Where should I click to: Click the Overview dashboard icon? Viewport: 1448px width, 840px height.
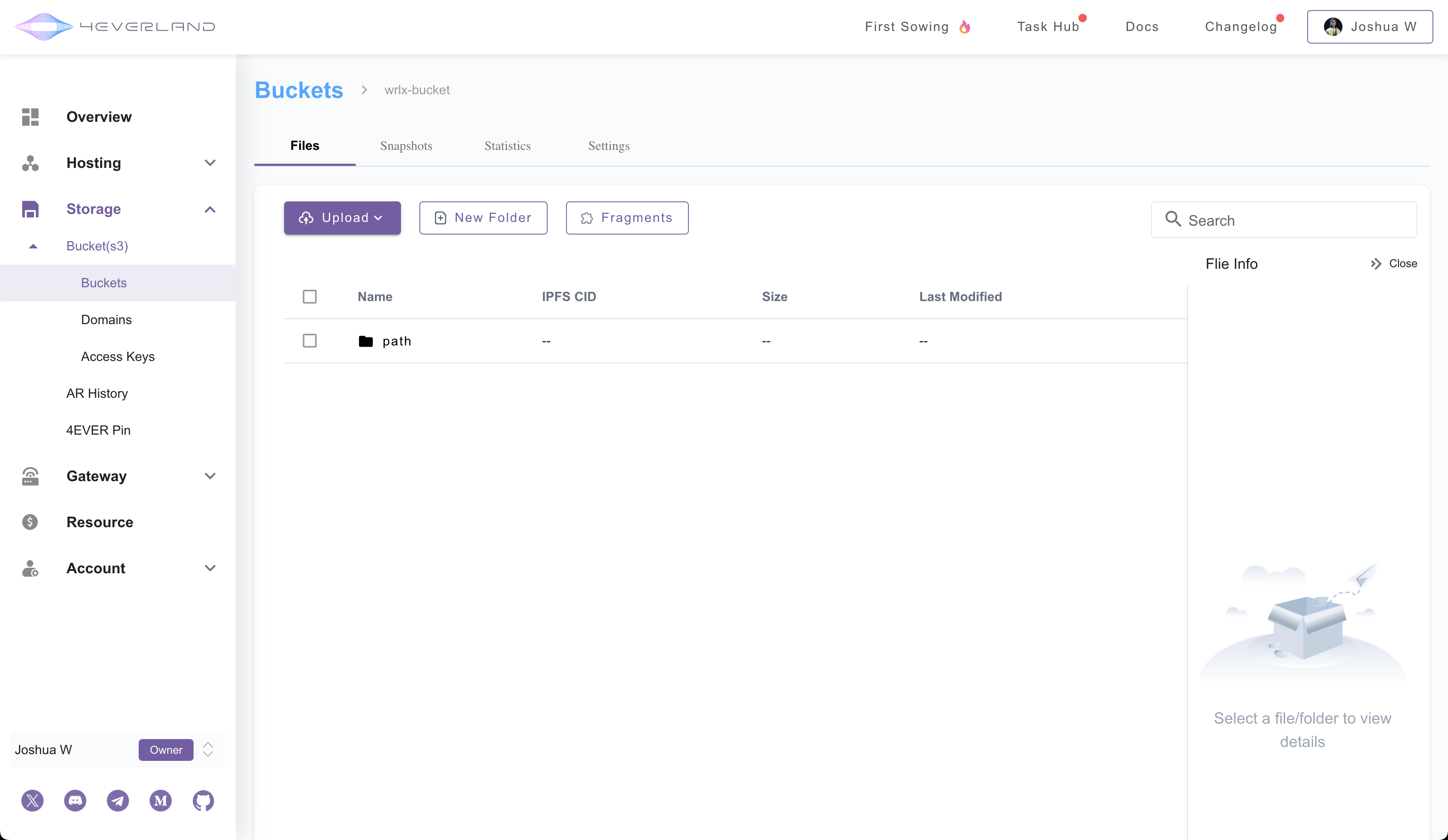[x=30, y=116]
